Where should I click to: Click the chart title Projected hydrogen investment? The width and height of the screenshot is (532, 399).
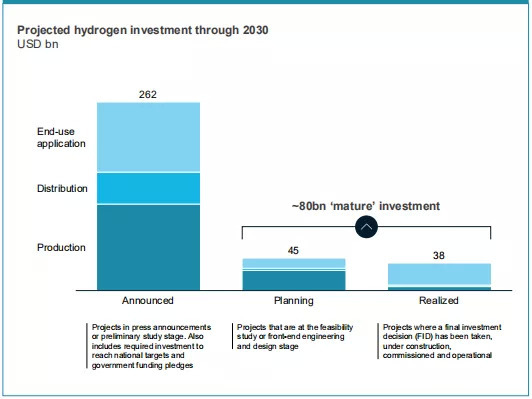pyautogui.click(x=143, y=30)
